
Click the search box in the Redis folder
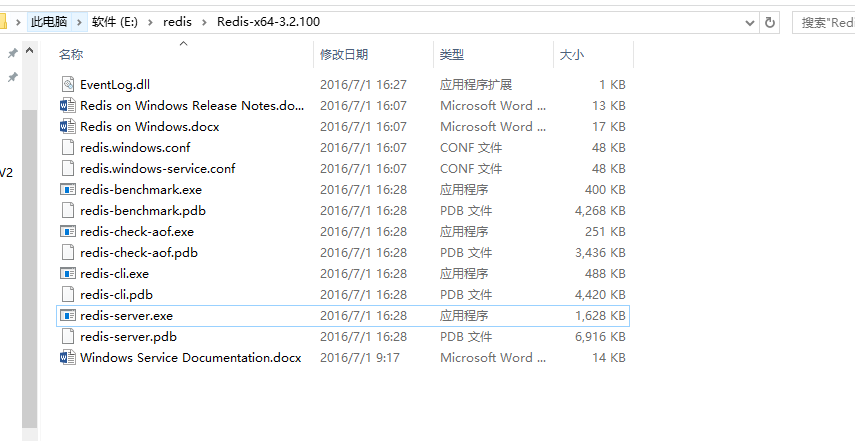point(823,22)
